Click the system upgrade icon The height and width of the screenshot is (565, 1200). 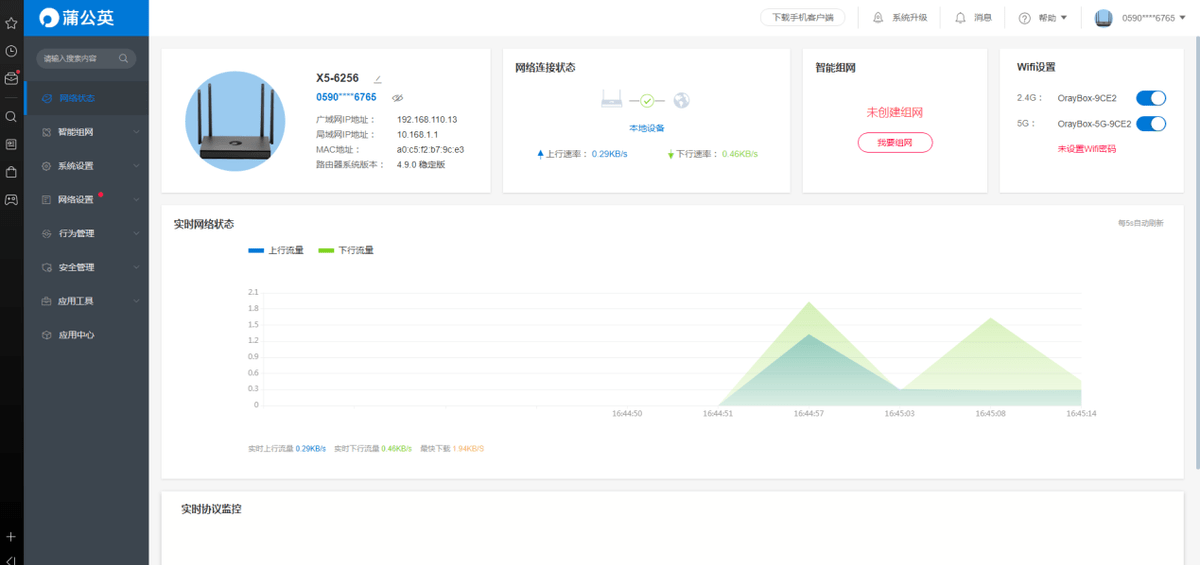point(878,17)
